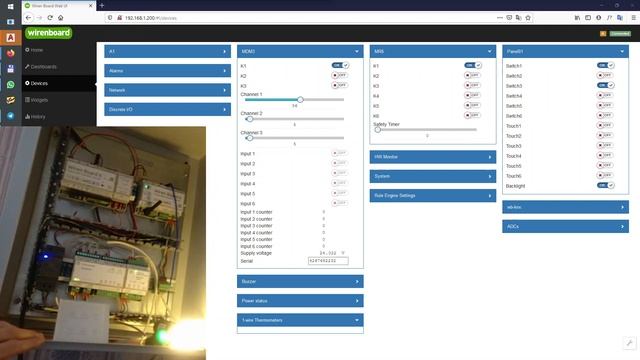Toggle Panel01 Touch1 switch
Screen dimensions: 640x360
[x=605, y=125]
